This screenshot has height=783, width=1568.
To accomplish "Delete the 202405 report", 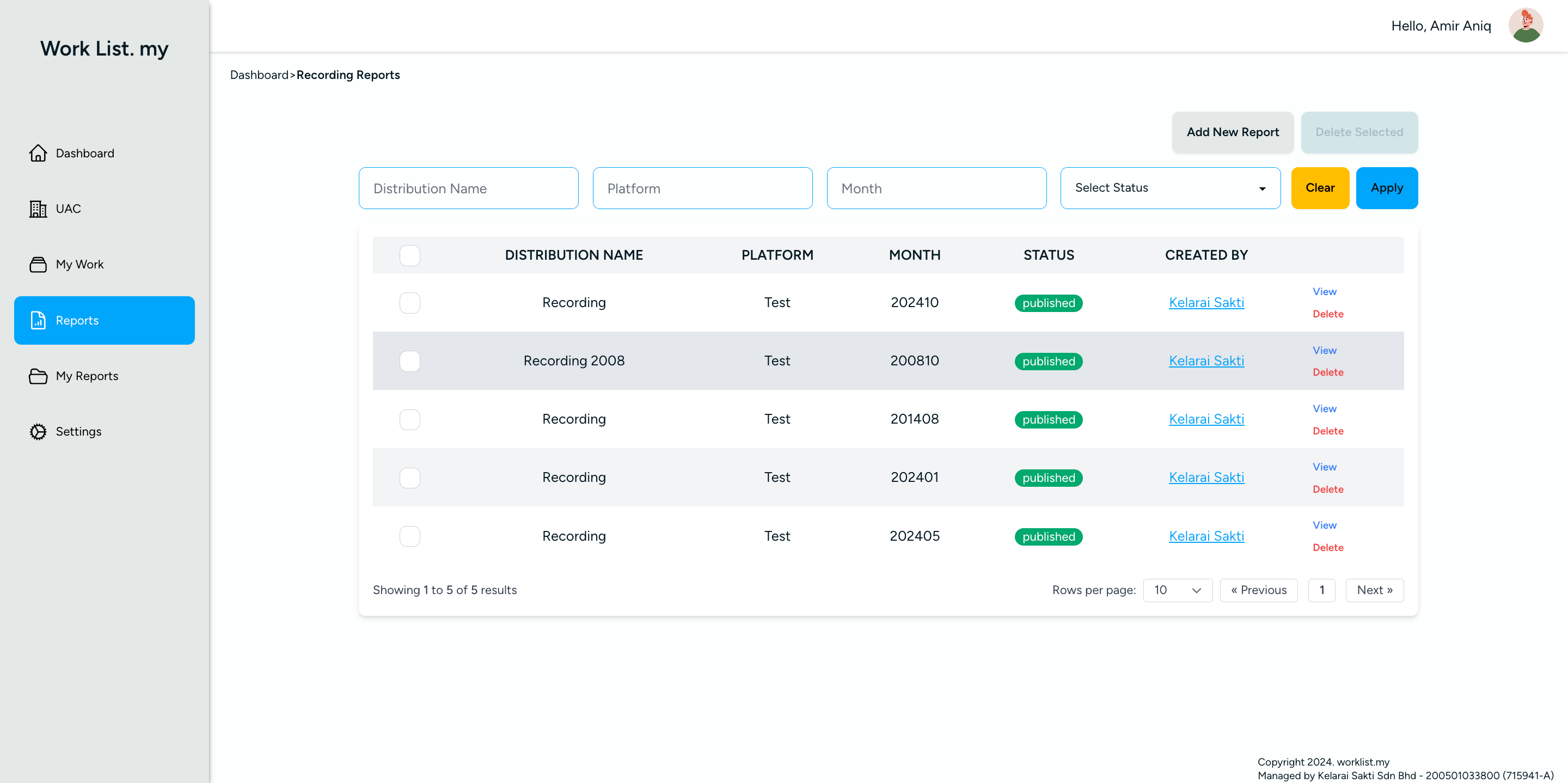I will 1327,547.
